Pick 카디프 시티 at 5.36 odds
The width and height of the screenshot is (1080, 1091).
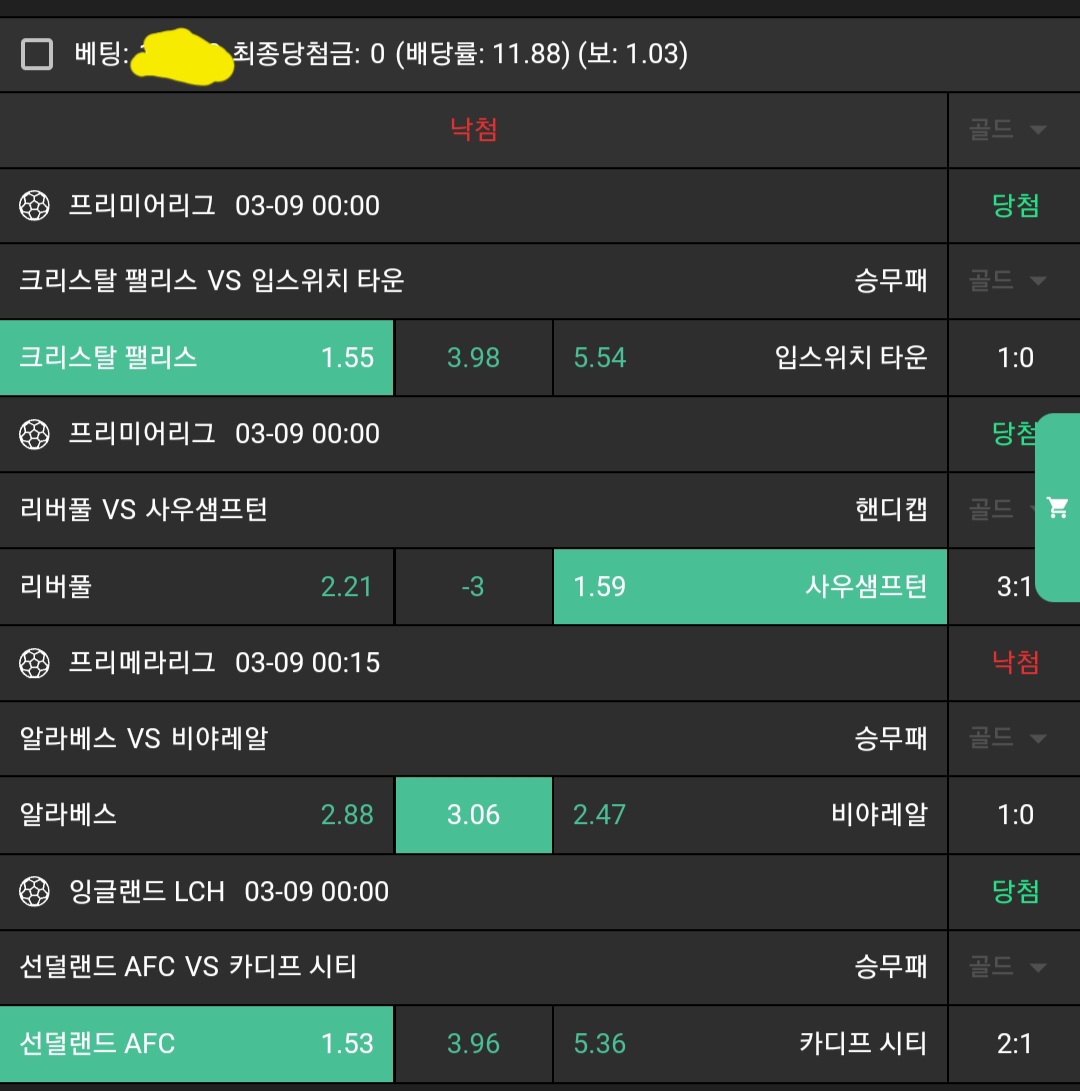pyautogui.click(x=750, y=1044)
